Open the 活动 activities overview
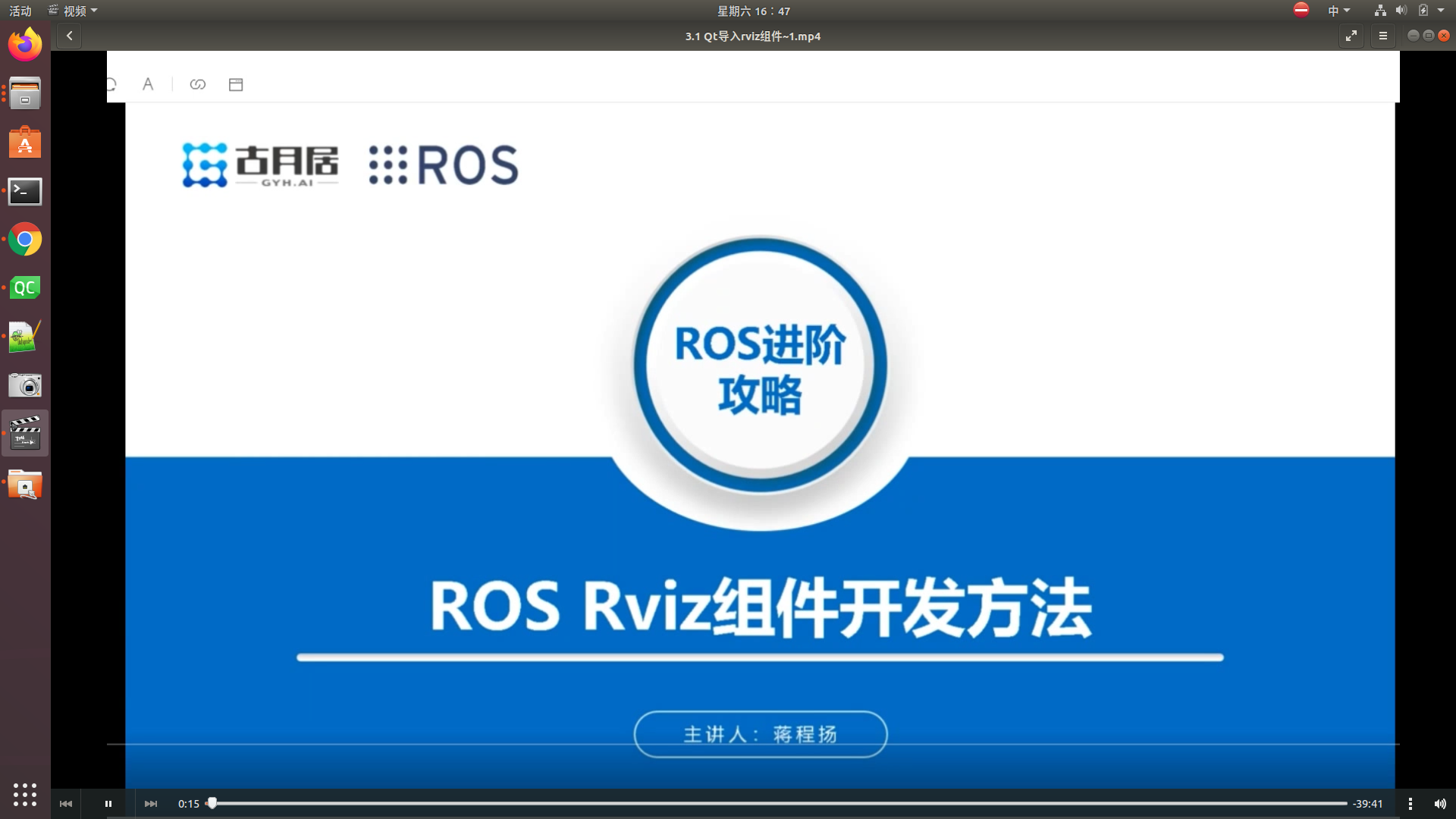Viewport: 1456px width, 819px height. 20,11
